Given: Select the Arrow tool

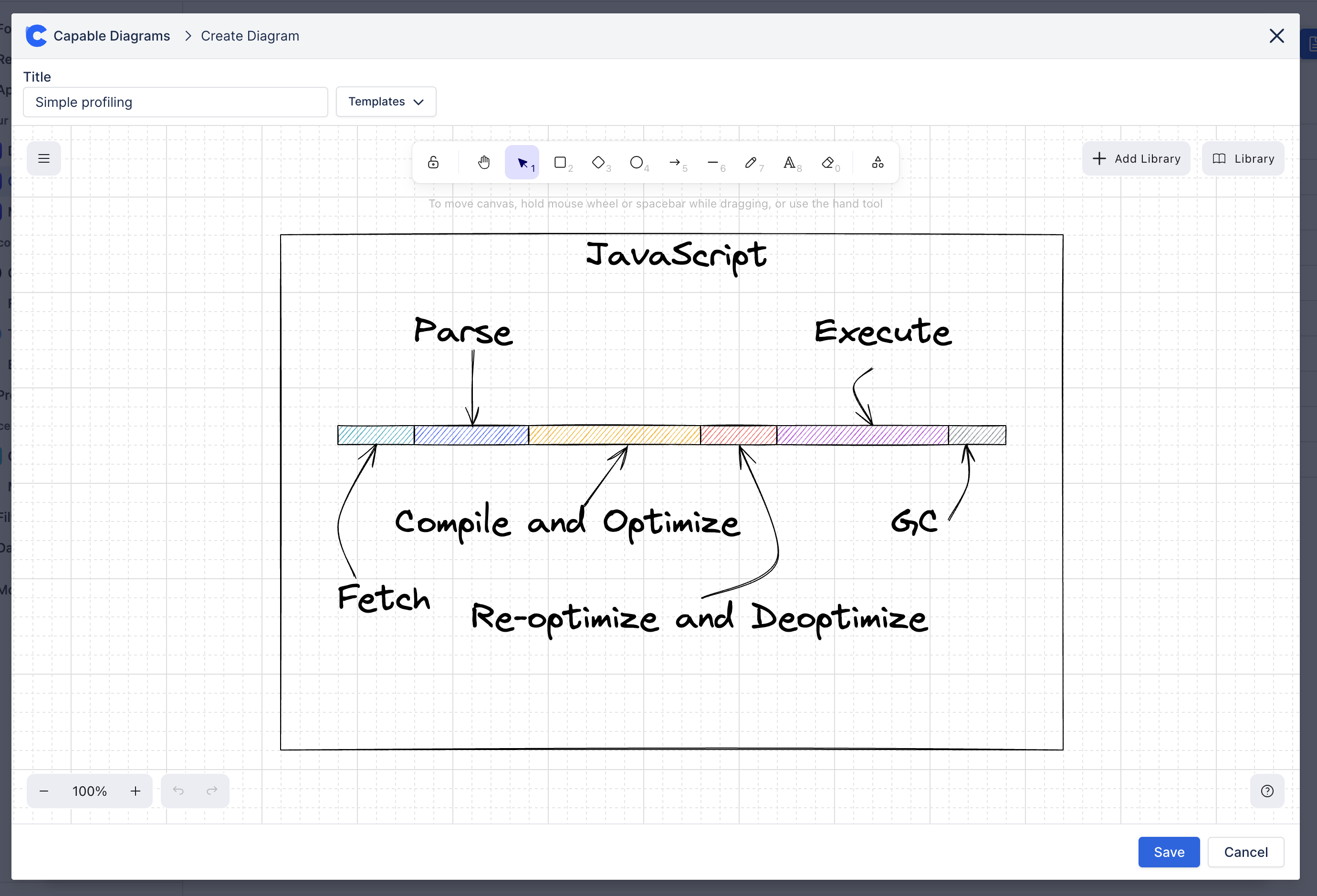Looking at the screenshot, I should click(674, 163).
